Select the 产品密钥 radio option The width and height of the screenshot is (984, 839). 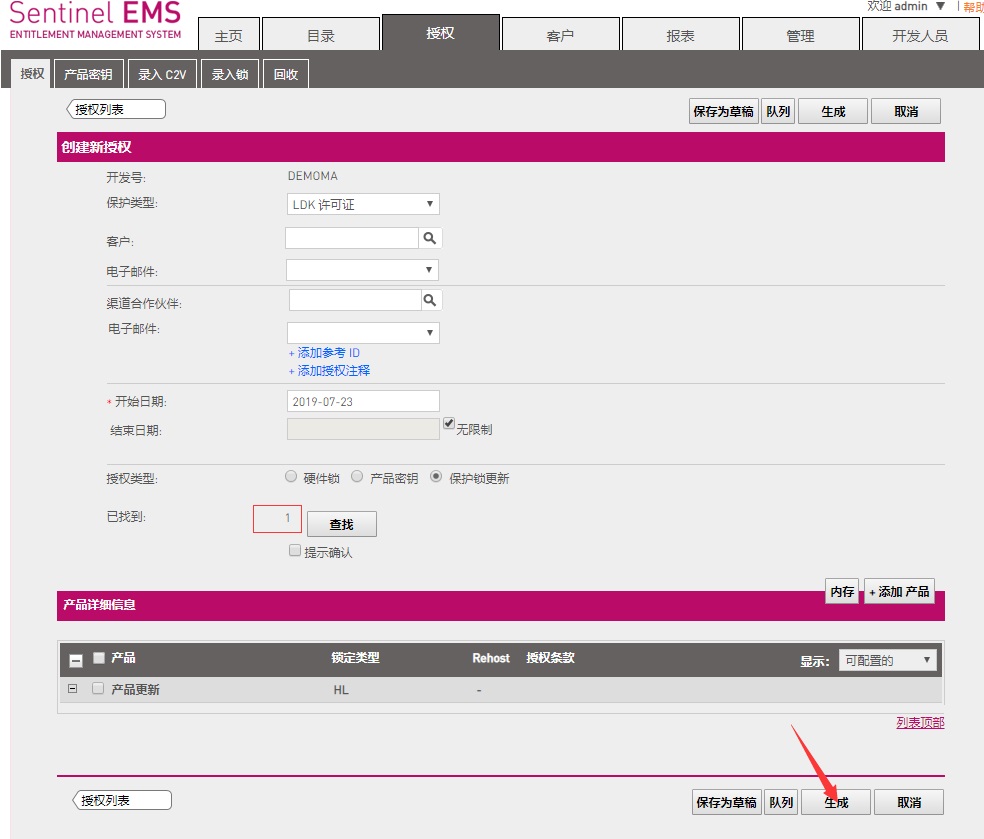click(357, 477)
